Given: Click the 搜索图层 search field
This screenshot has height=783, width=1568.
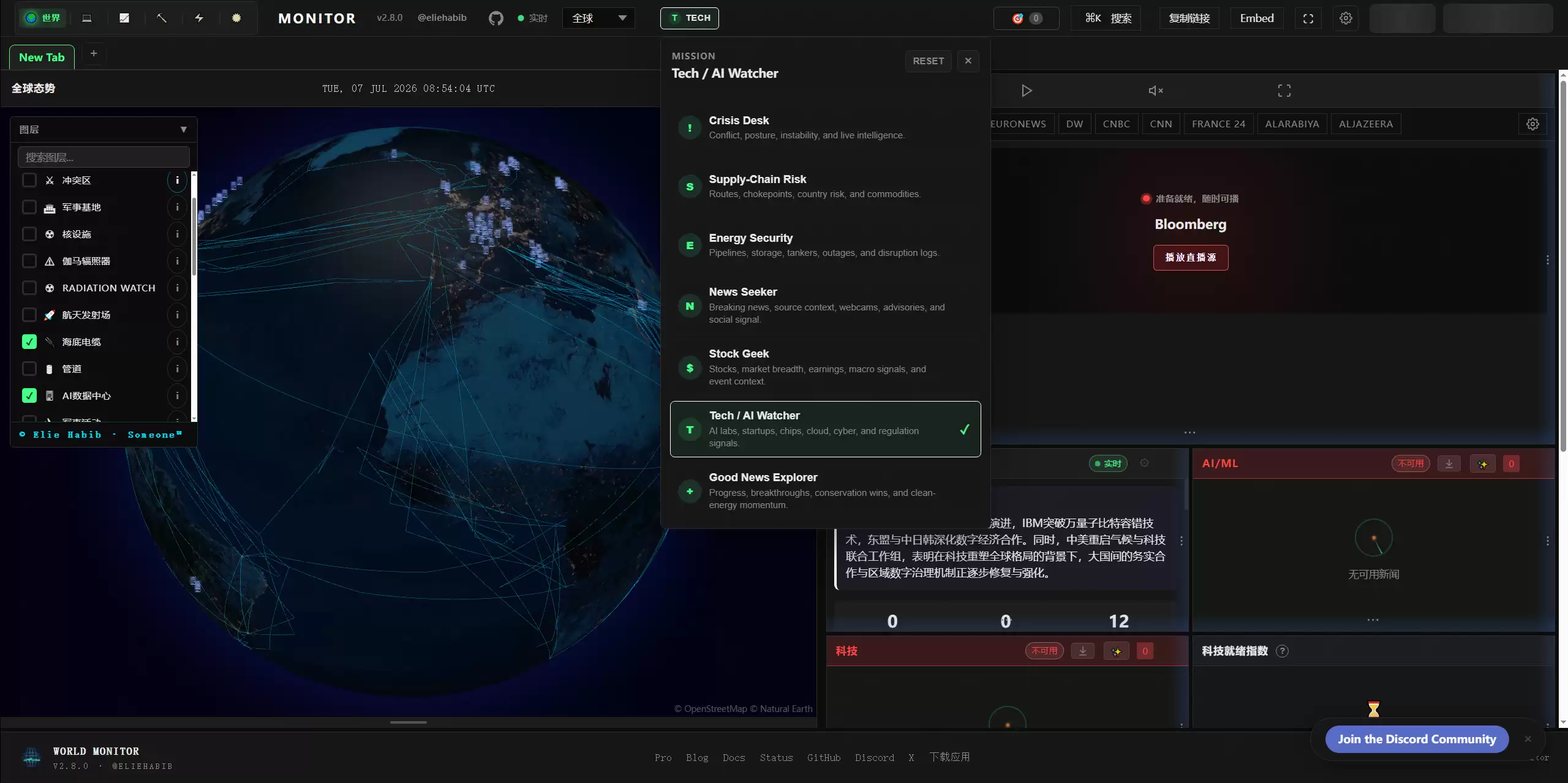Looking at the screenshot, I should pos(104,157).
